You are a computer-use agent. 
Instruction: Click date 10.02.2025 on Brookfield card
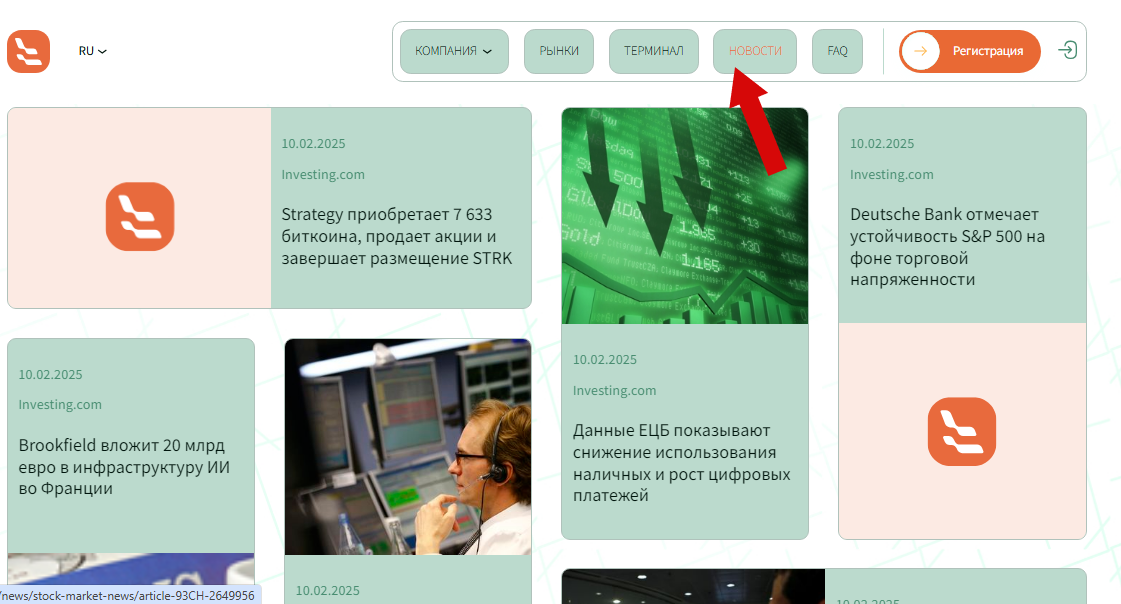point(50,375)
